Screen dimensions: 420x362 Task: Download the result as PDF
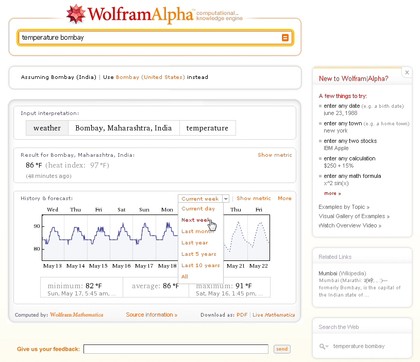pos(242,315)
